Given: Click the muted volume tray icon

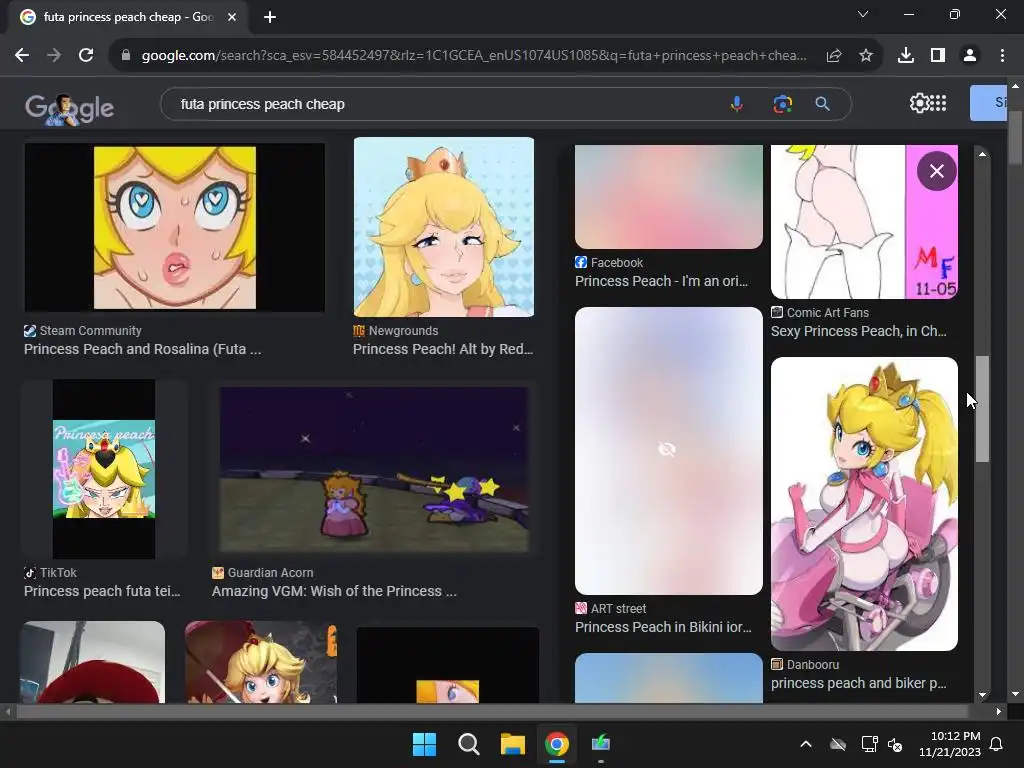Looking at the screenshot, I should coord(895,744).
